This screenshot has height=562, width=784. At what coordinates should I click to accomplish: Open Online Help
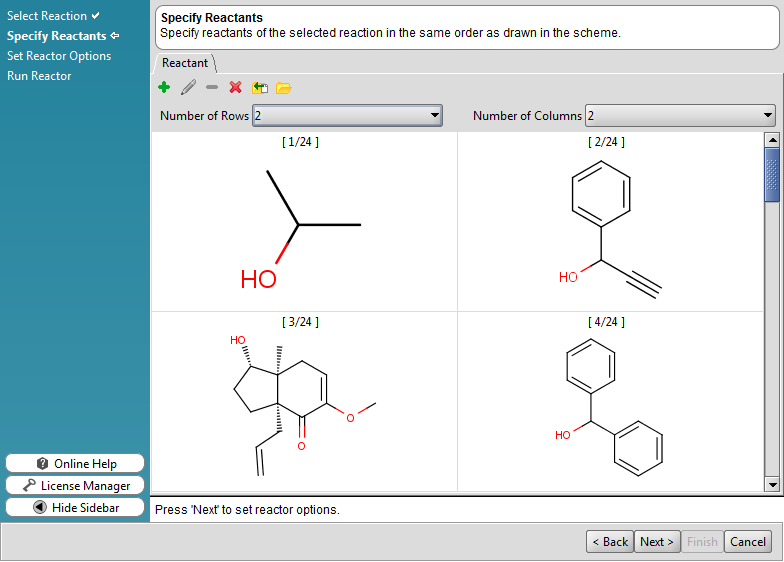(x=75, y=464)
